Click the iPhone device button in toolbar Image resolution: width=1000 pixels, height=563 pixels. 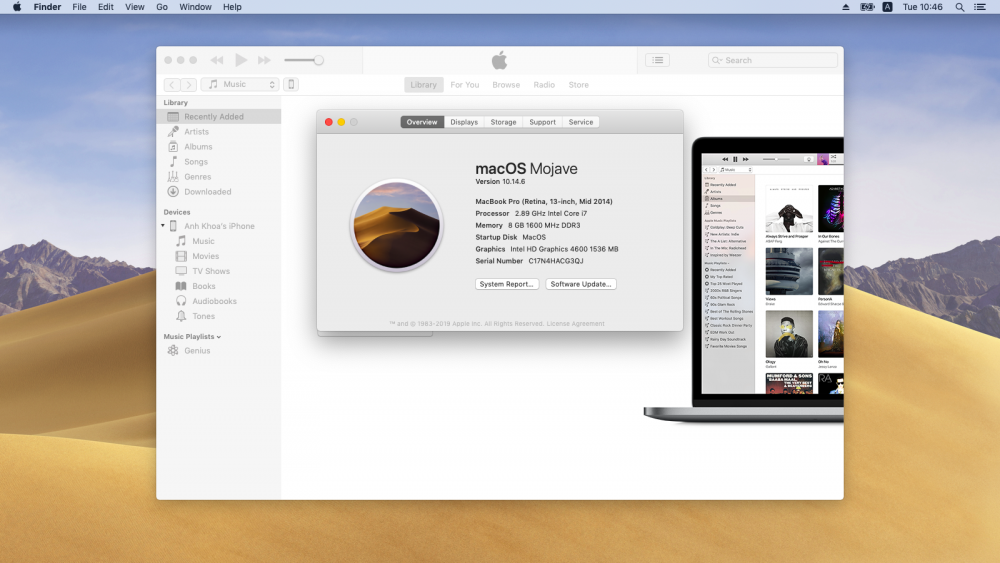[x=291, y=84]
